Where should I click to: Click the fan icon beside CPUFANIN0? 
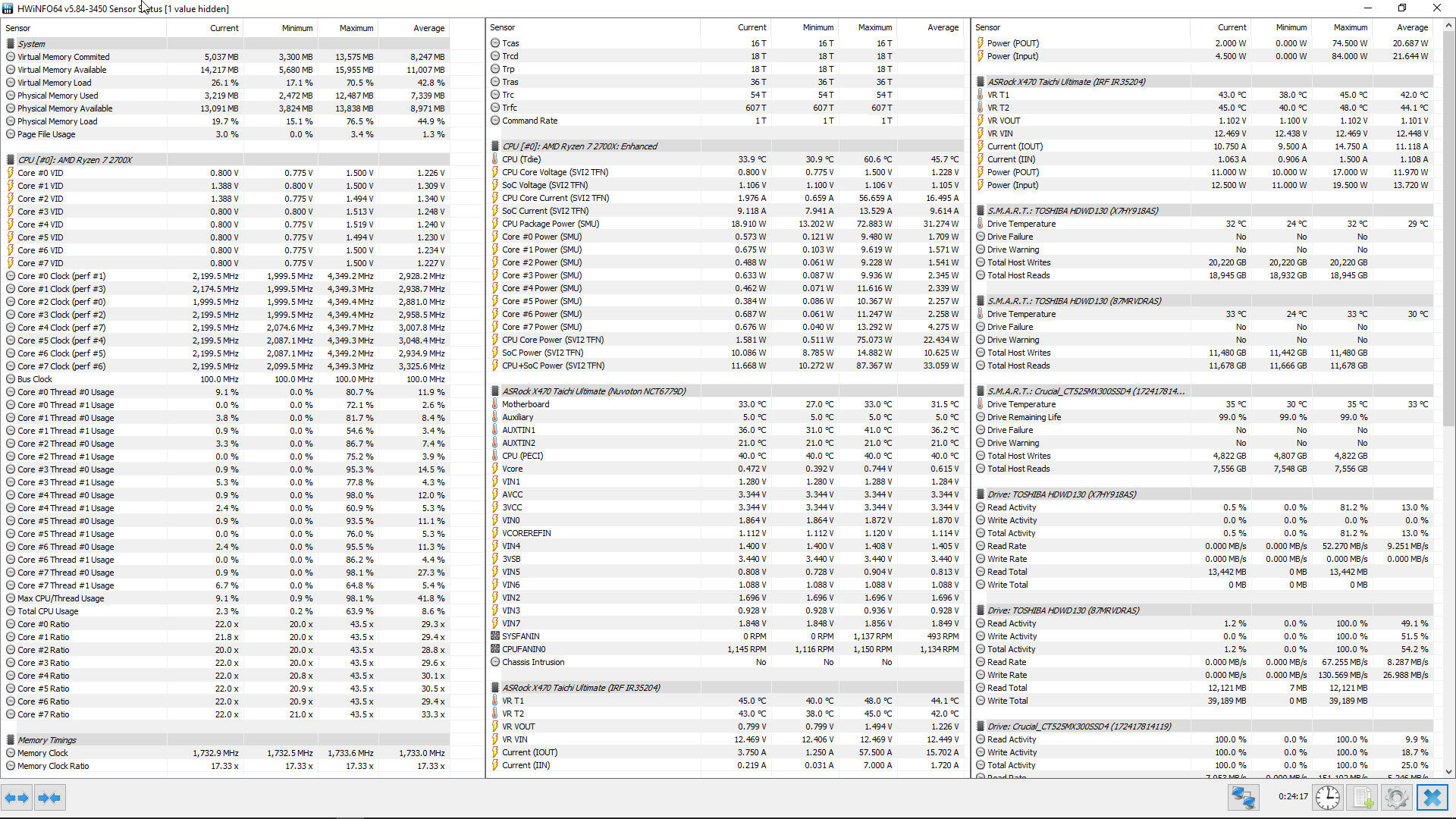click(x=495, y=649)
